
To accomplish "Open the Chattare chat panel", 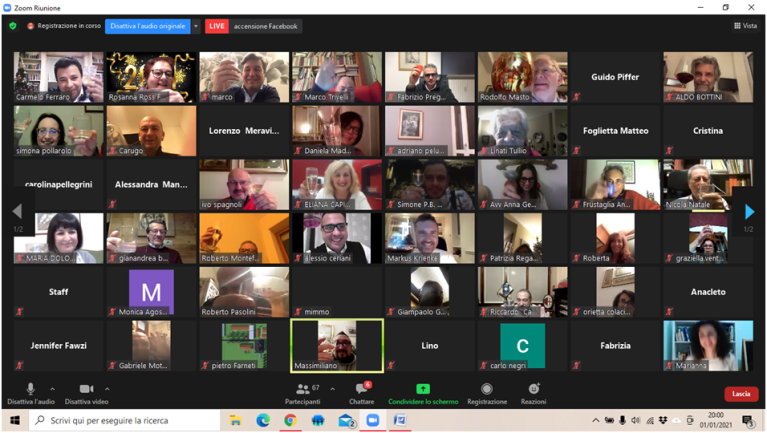I will coord(362,389).
